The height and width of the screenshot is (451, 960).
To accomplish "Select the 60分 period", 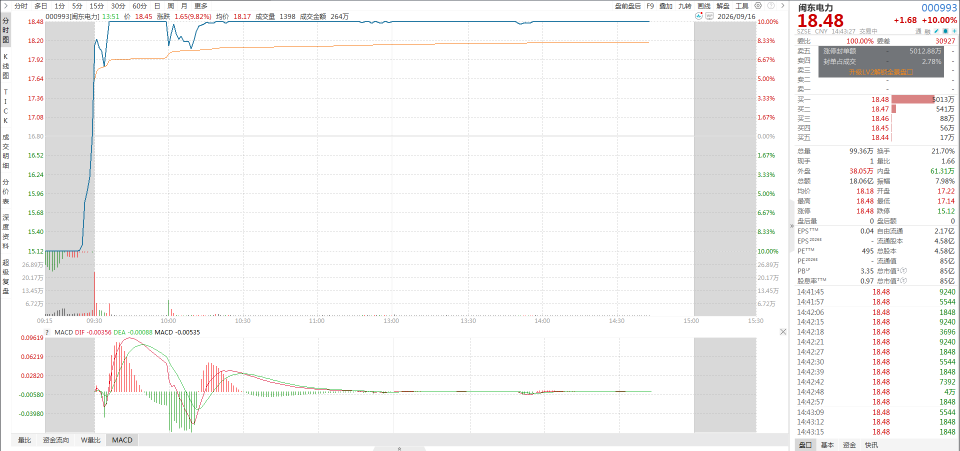I will coord(140,6).
